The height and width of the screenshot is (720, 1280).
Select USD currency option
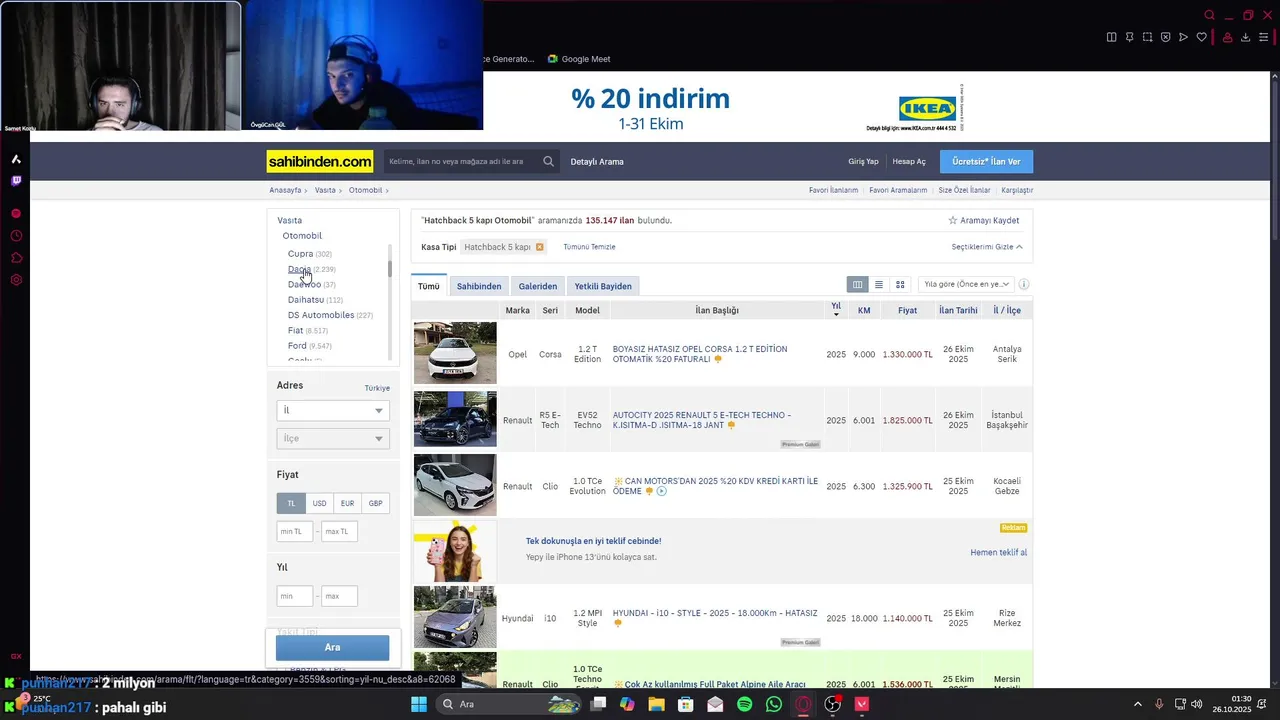[x=319, y=503]
